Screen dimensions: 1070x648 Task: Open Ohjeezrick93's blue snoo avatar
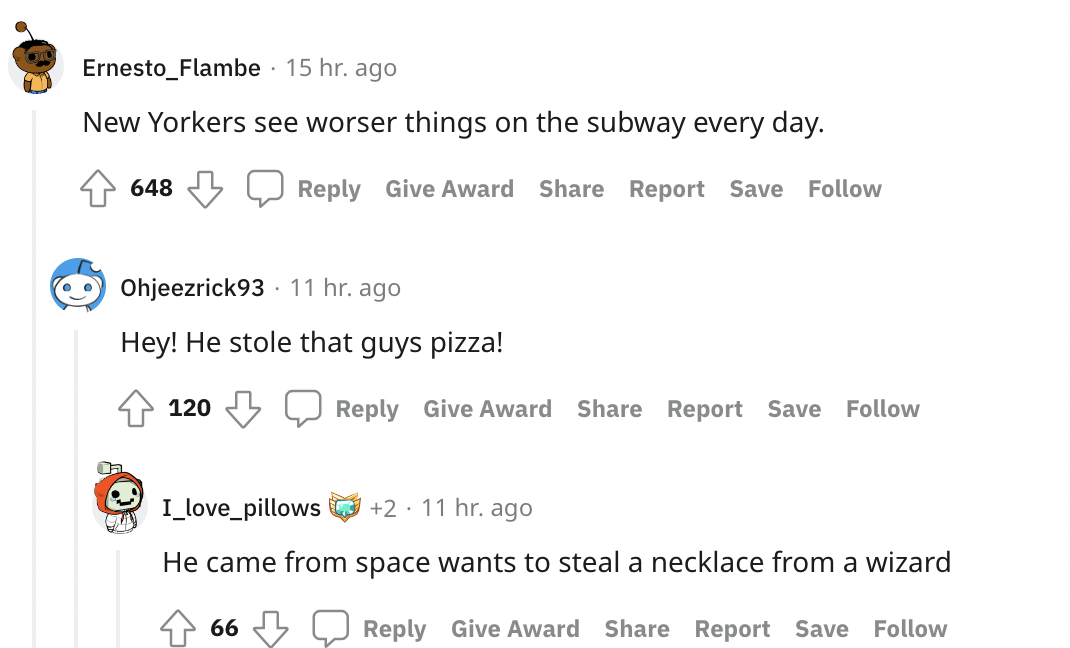pyautogui.click(x=78, y=285)
